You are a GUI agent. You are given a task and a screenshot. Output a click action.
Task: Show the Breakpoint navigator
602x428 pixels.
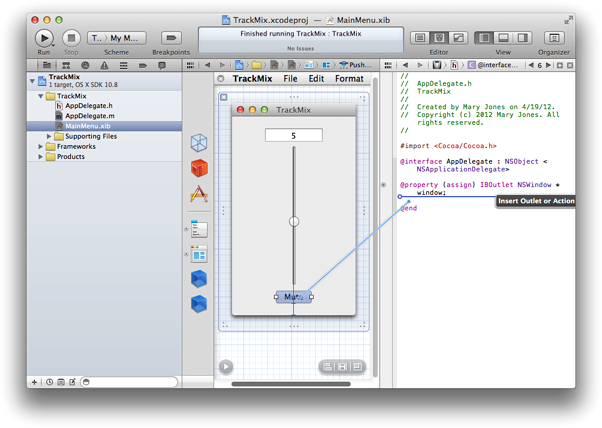point(143,65)
